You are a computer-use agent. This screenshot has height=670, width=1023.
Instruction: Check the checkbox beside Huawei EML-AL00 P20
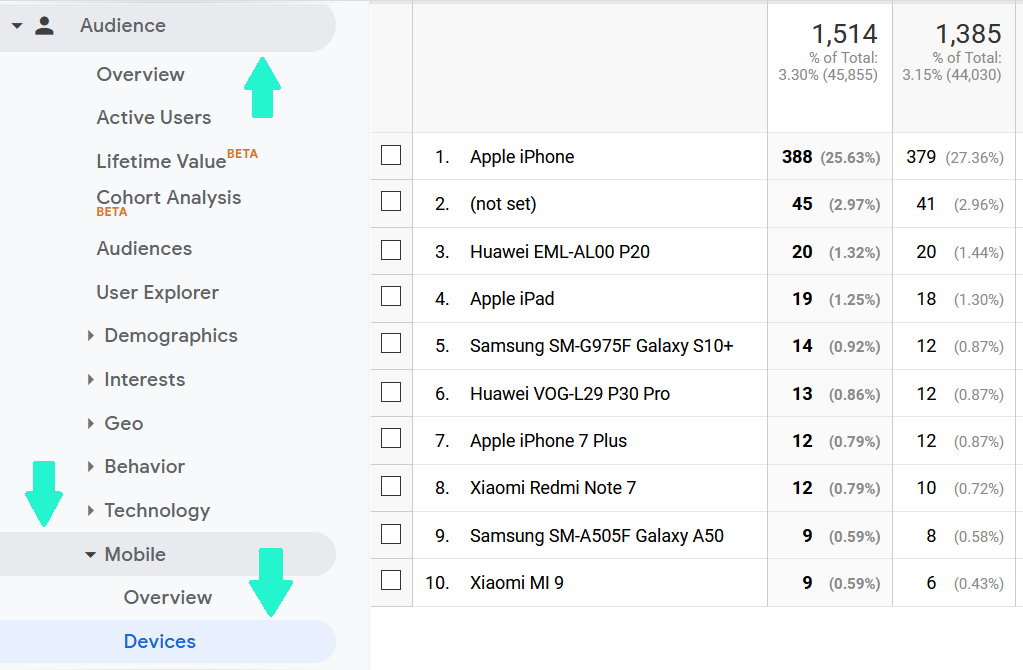pos(390,251)
